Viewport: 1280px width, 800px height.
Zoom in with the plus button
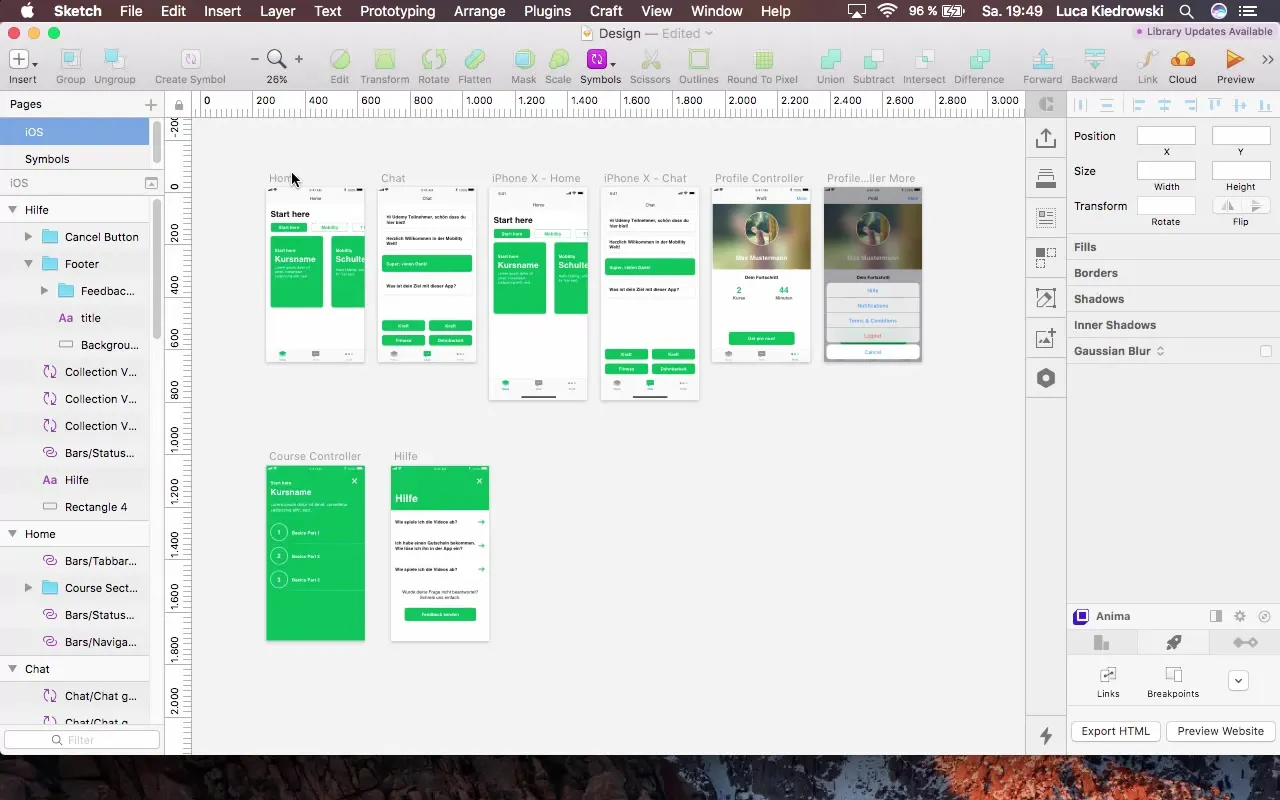(x=298, y=60)
